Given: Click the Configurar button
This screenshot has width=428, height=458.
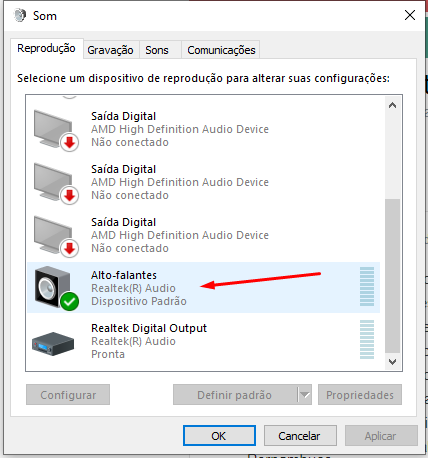Looking at the screenshot, I should [68, 395].
